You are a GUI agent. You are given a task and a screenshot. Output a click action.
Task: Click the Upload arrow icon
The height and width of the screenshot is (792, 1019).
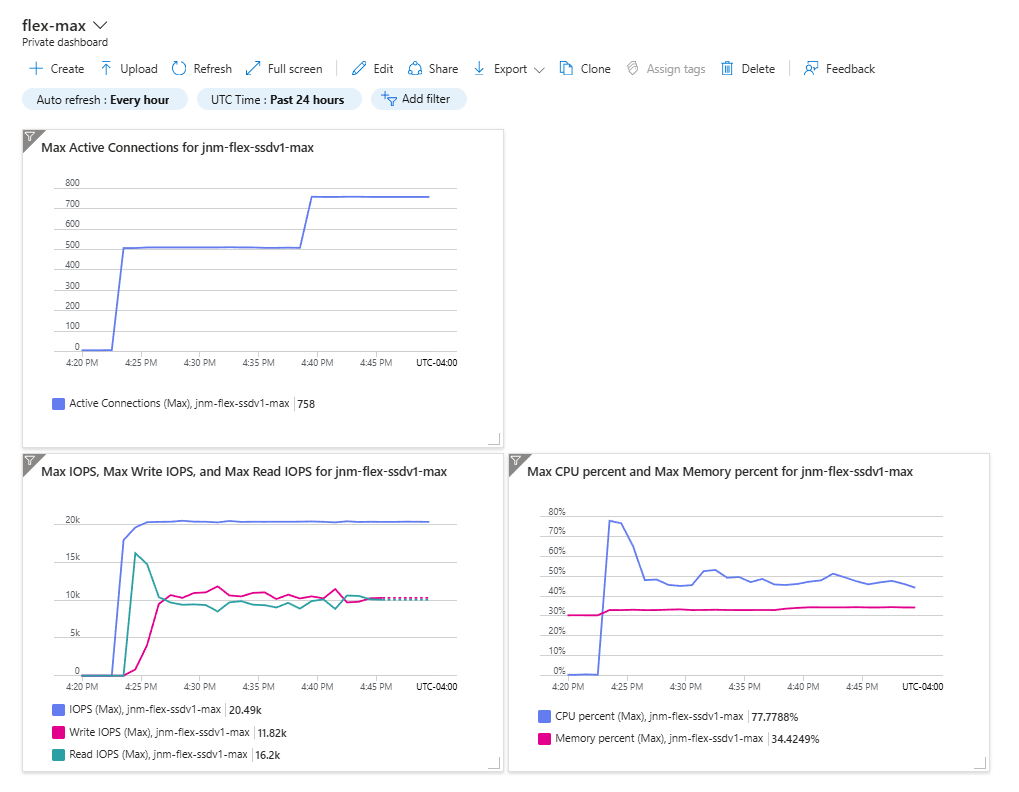tap(106, 68)
